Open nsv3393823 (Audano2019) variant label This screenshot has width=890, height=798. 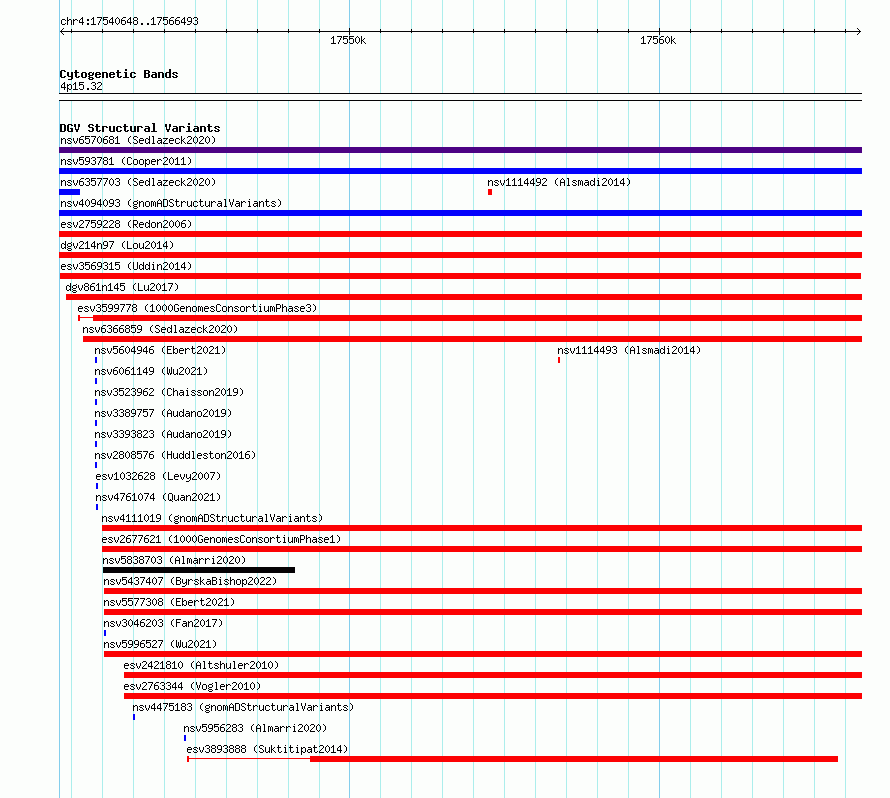click(x=163, y=434)
